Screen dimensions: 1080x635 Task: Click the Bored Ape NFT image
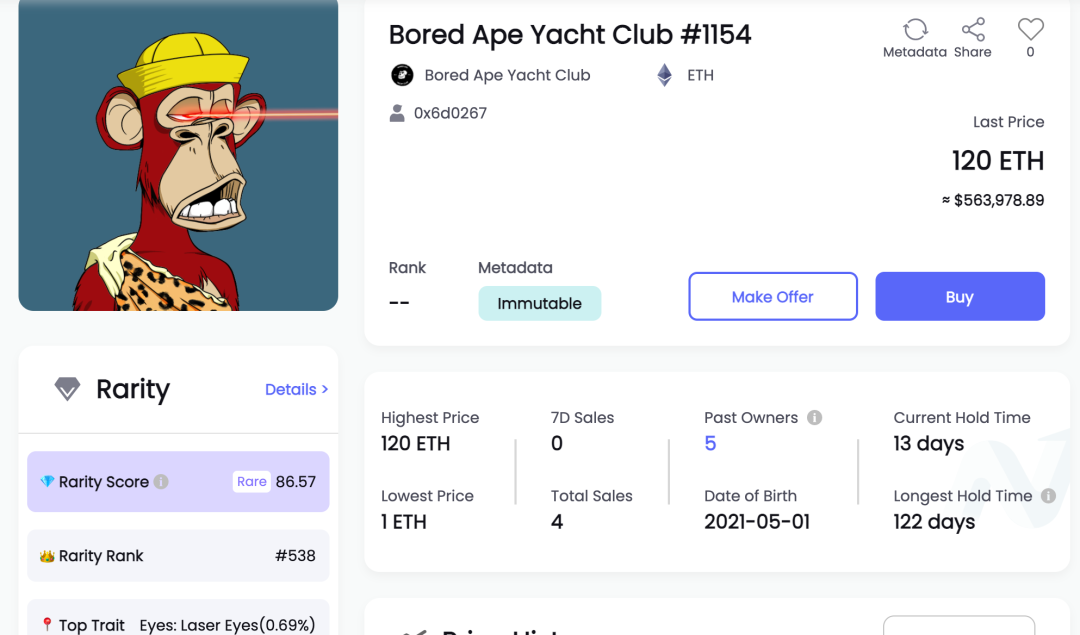[x=178, y=154]
